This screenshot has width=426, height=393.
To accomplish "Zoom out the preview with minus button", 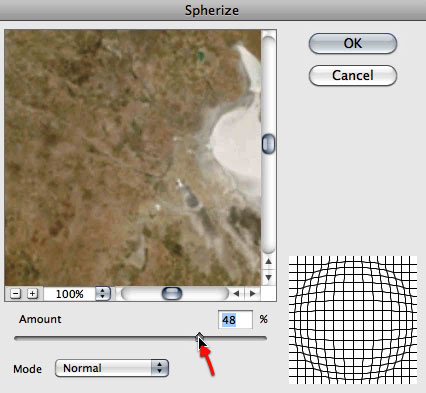I will [15, 294].
